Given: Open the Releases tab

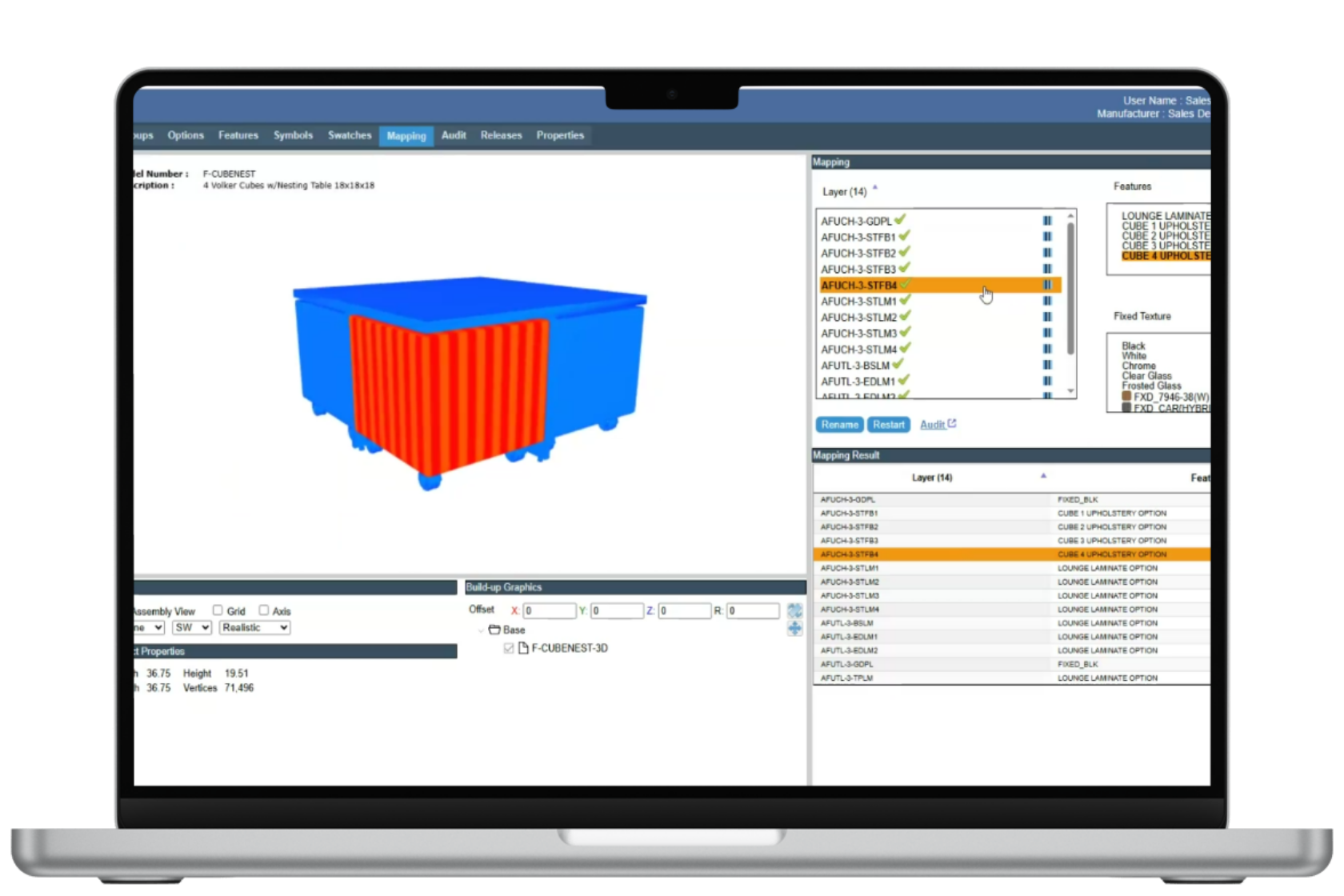Looking at the screenshot, I should point(501,135).
